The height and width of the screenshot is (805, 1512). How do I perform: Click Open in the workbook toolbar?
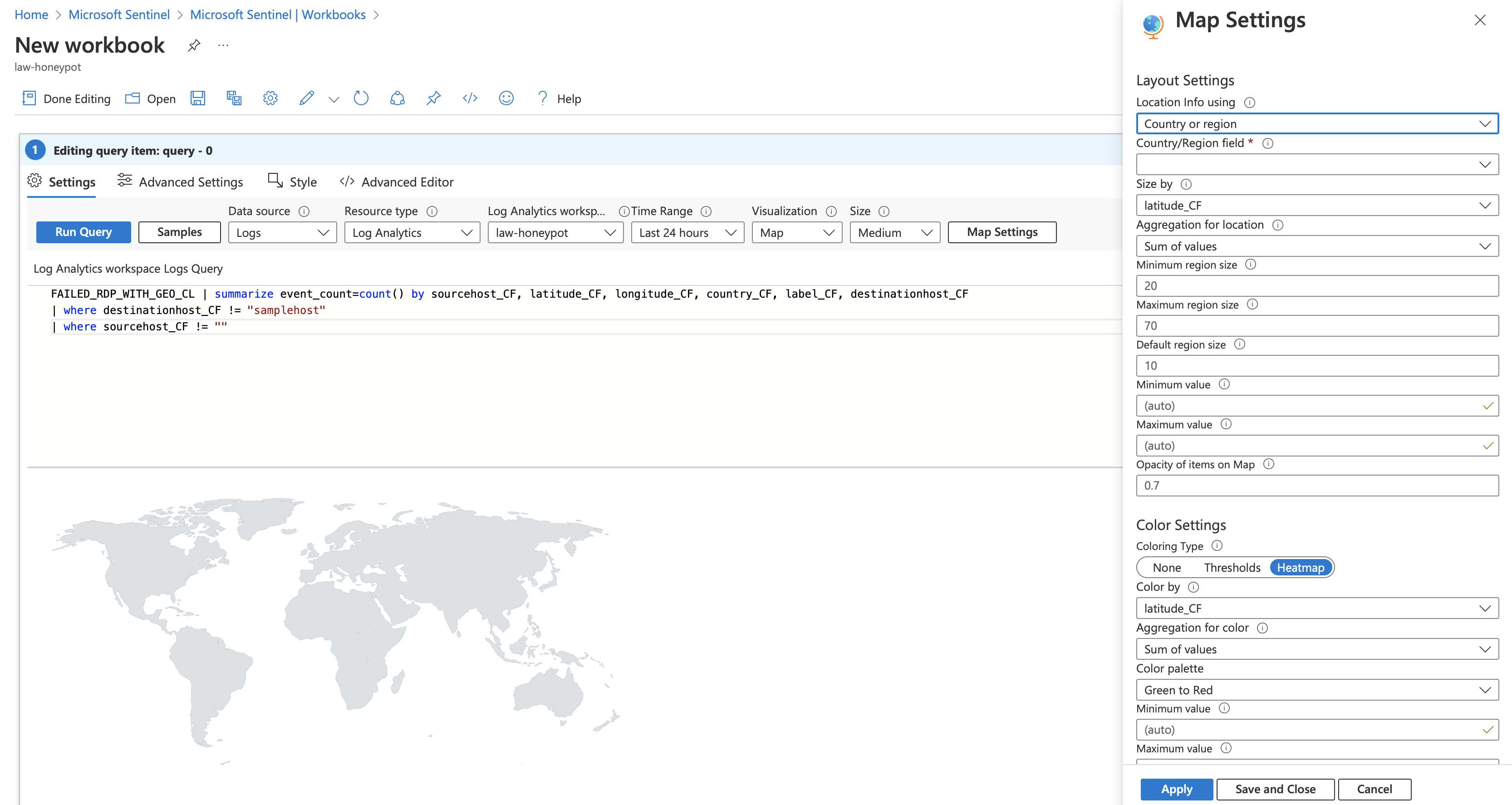150,98
